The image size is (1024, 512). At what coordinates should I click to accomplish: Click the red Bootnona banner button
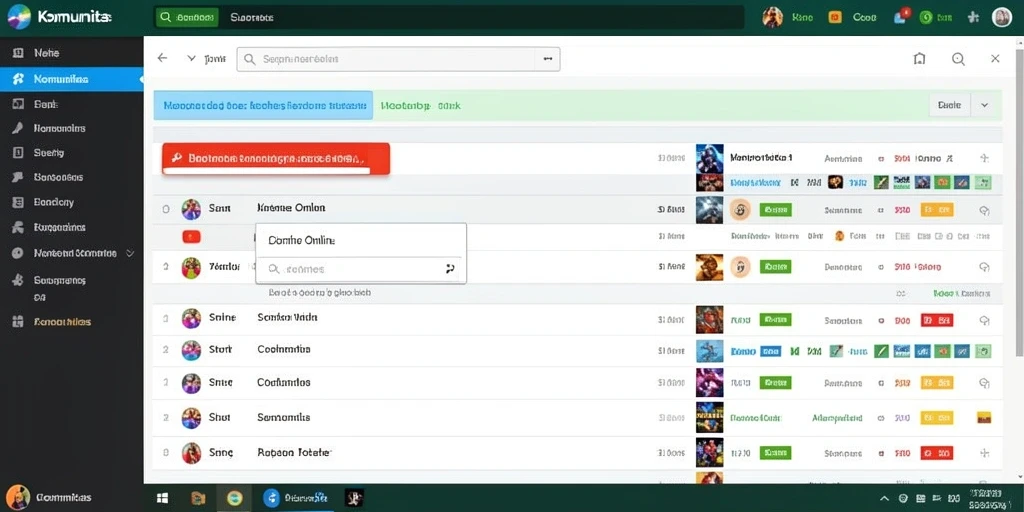tap(276, 159)
